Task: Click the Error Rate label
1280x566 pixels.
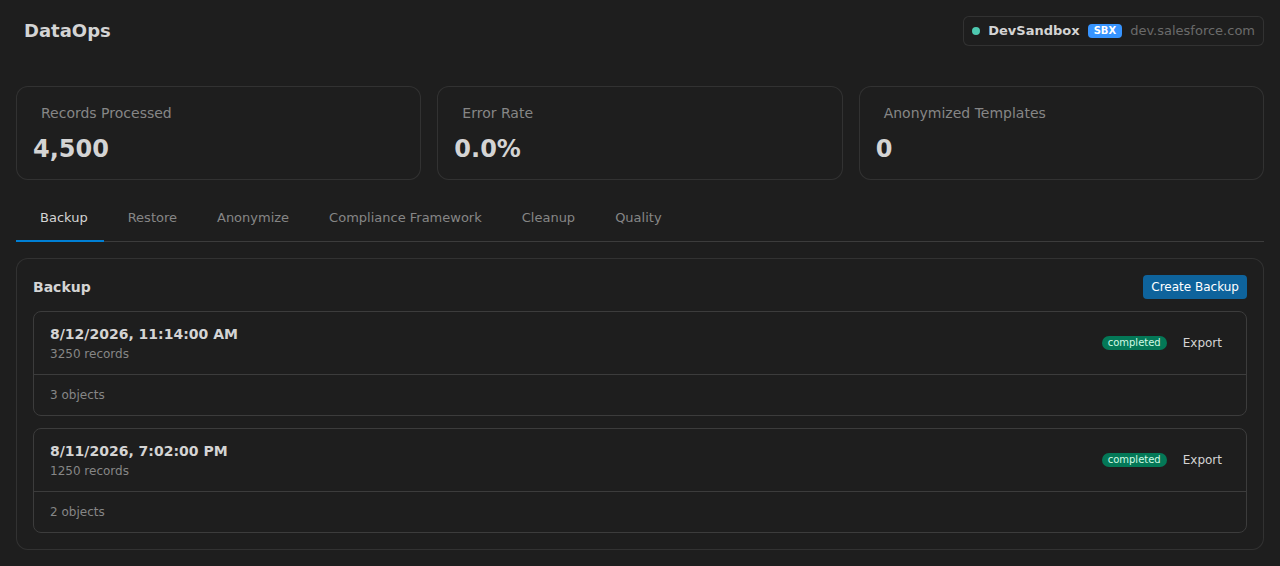Action: coord(497,113)
